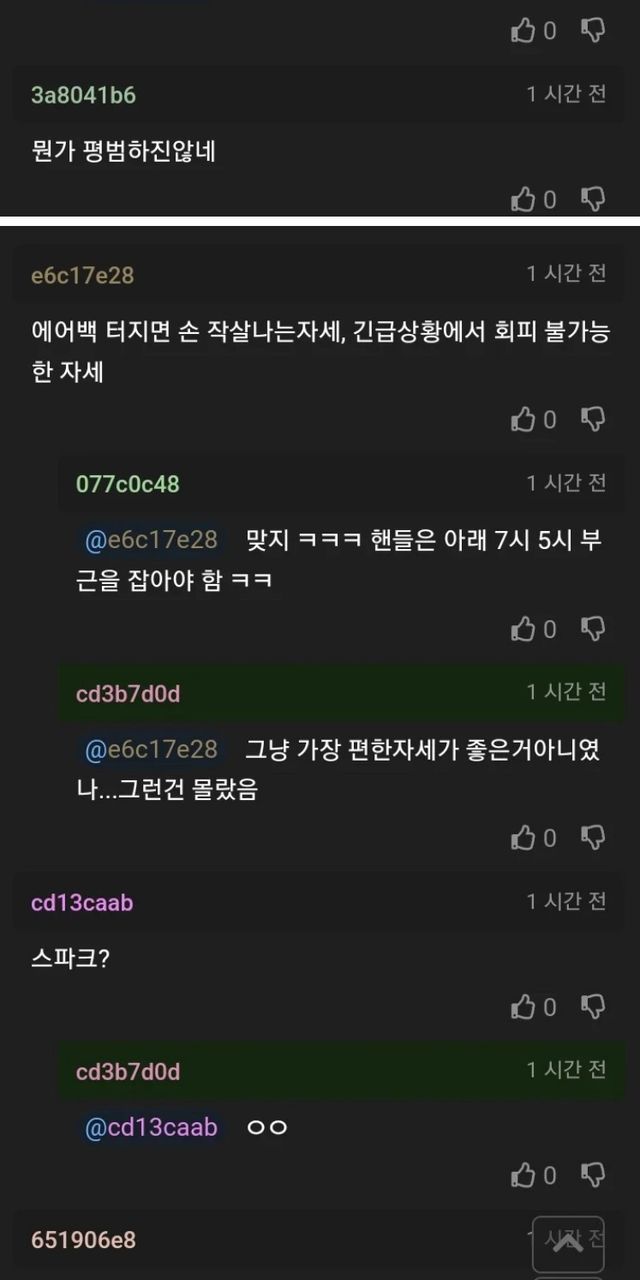Select username 651906e8 at the bottom
The width and height of the screenshot is (640, 1280).
pyautogui.click(x=83, y=1240)
